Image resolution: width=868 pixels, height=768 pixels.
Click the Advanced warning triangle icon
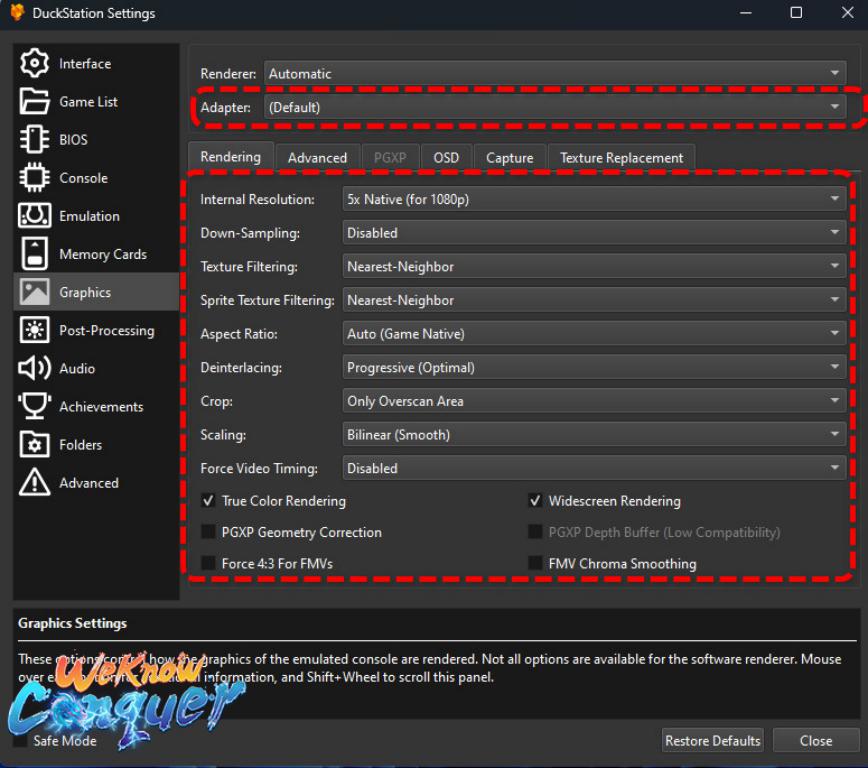tap(34, 482)
